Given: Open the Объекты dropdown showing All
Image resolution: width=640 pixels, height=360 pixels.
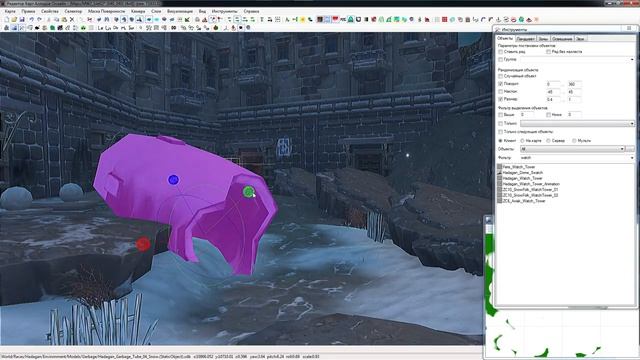Looking at the screenshot, I should [x=572, y=149].
